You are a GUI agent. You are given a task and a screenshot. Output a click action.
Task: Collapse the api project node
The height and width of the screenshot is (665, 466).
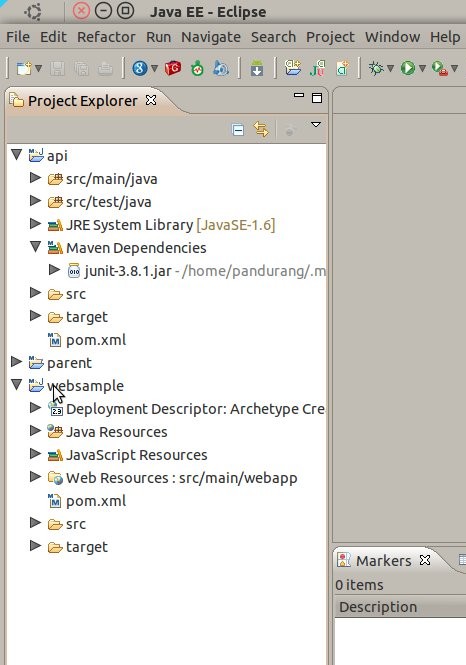point(17,154)
